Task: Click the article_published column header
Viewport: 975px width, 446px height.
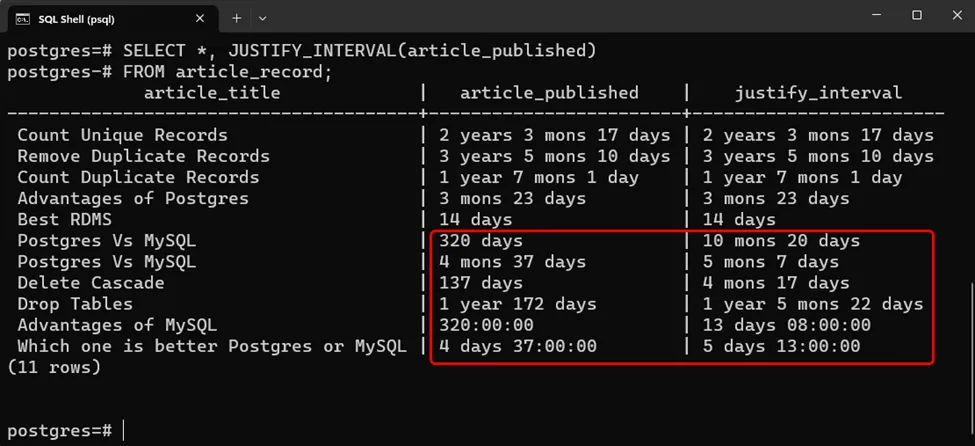Action: click(x=549, y=93)
